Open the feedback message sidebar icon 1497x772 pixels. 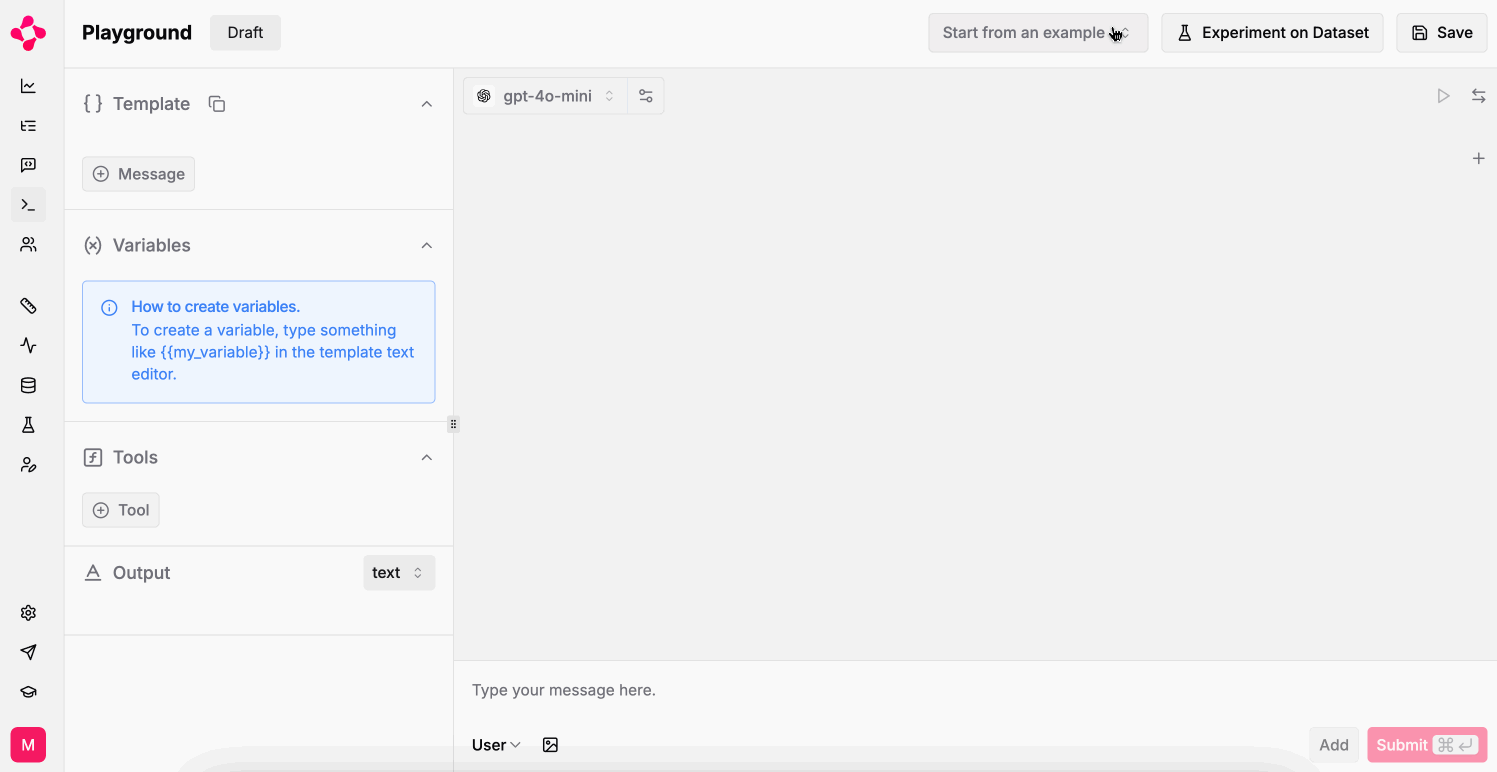click(x=28, y=165)
